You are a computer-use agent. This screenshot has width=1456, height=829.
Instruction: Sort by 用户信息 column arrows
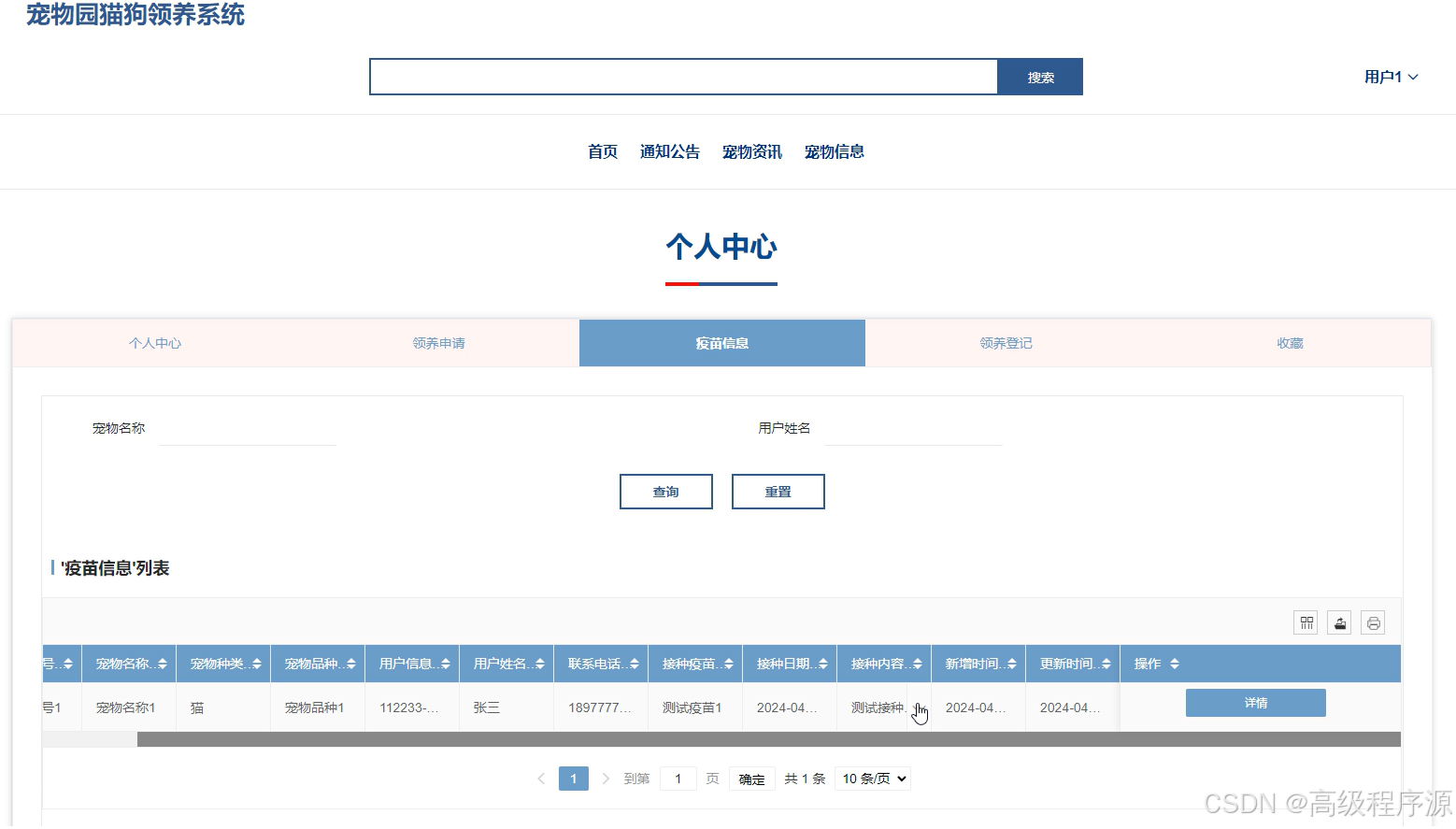click(446, 664)
